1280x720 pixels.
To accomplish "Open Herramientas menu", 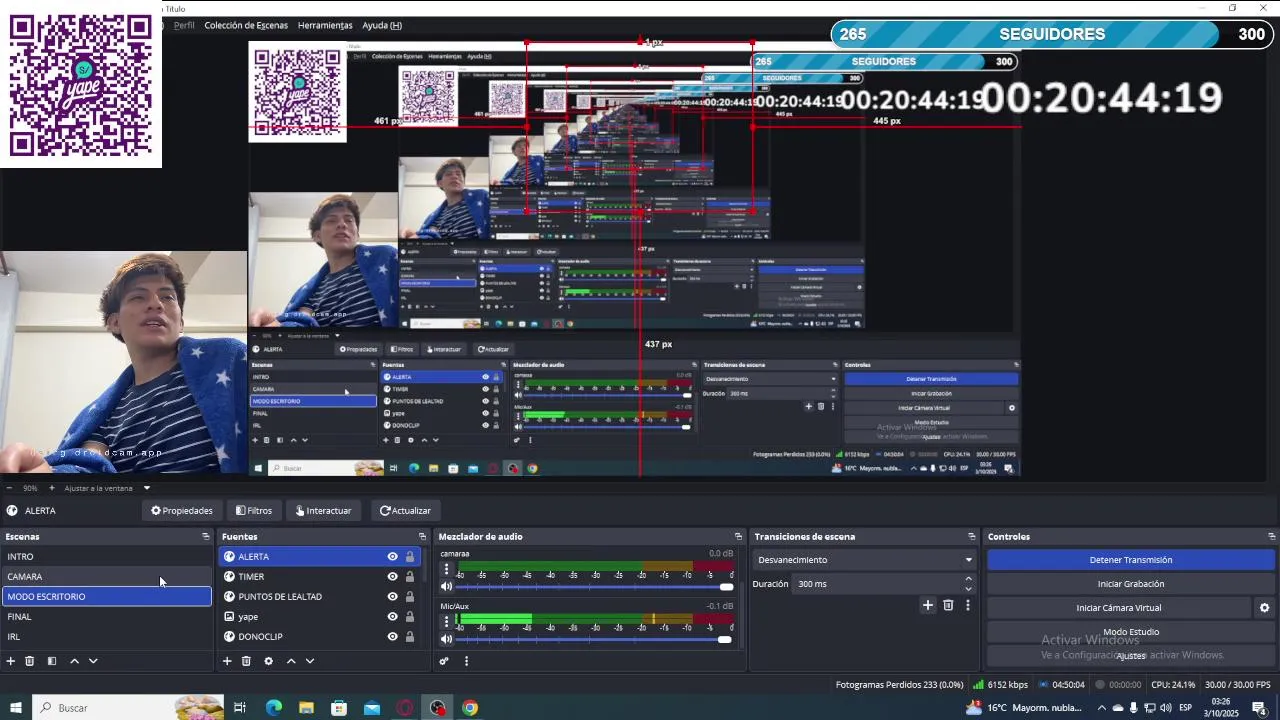I will coord(325,25).
